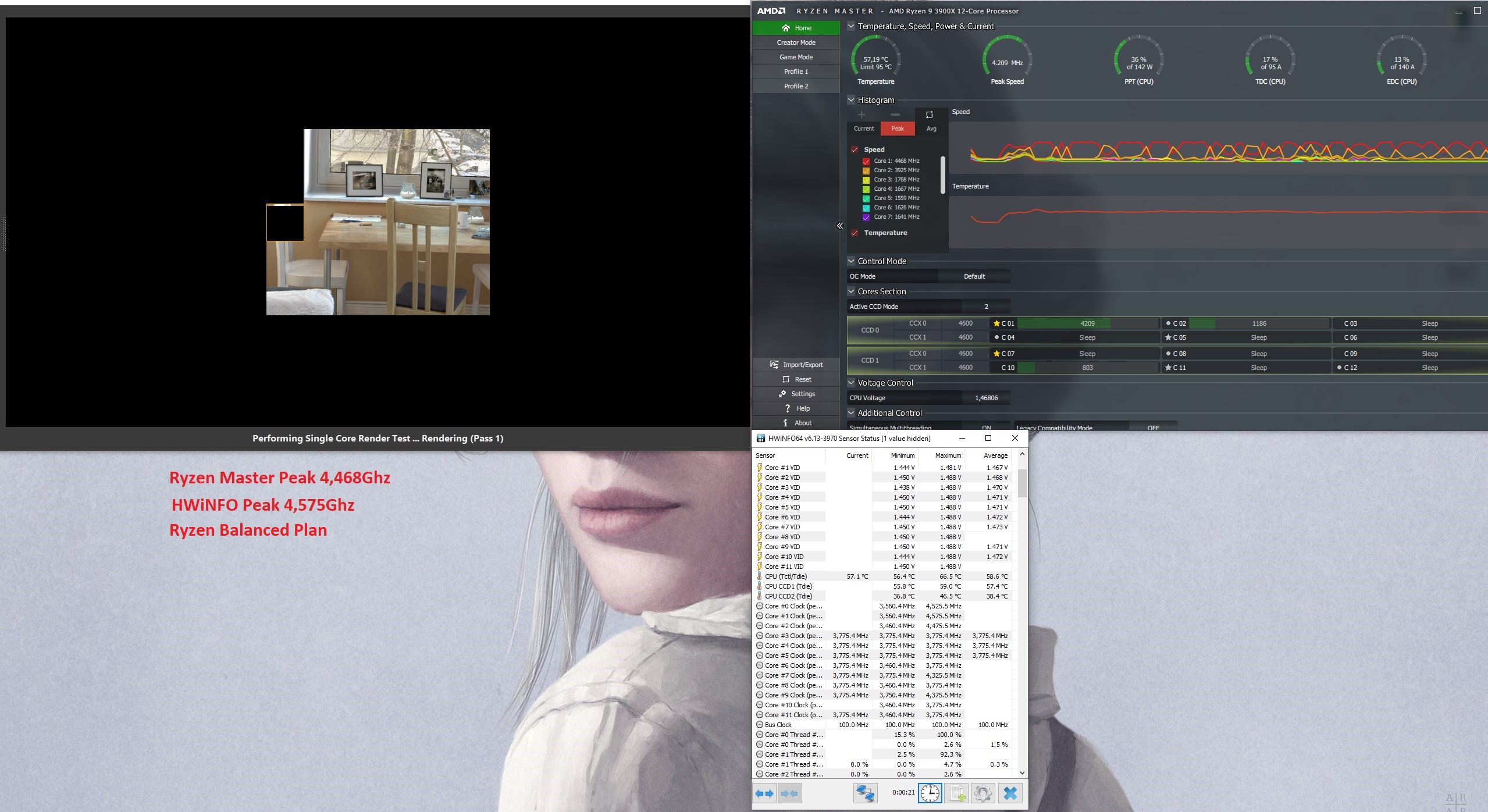The width and height of the screenshot is (1488, 812).
Task: Click the Default control mode button
Action: (975, 276)
